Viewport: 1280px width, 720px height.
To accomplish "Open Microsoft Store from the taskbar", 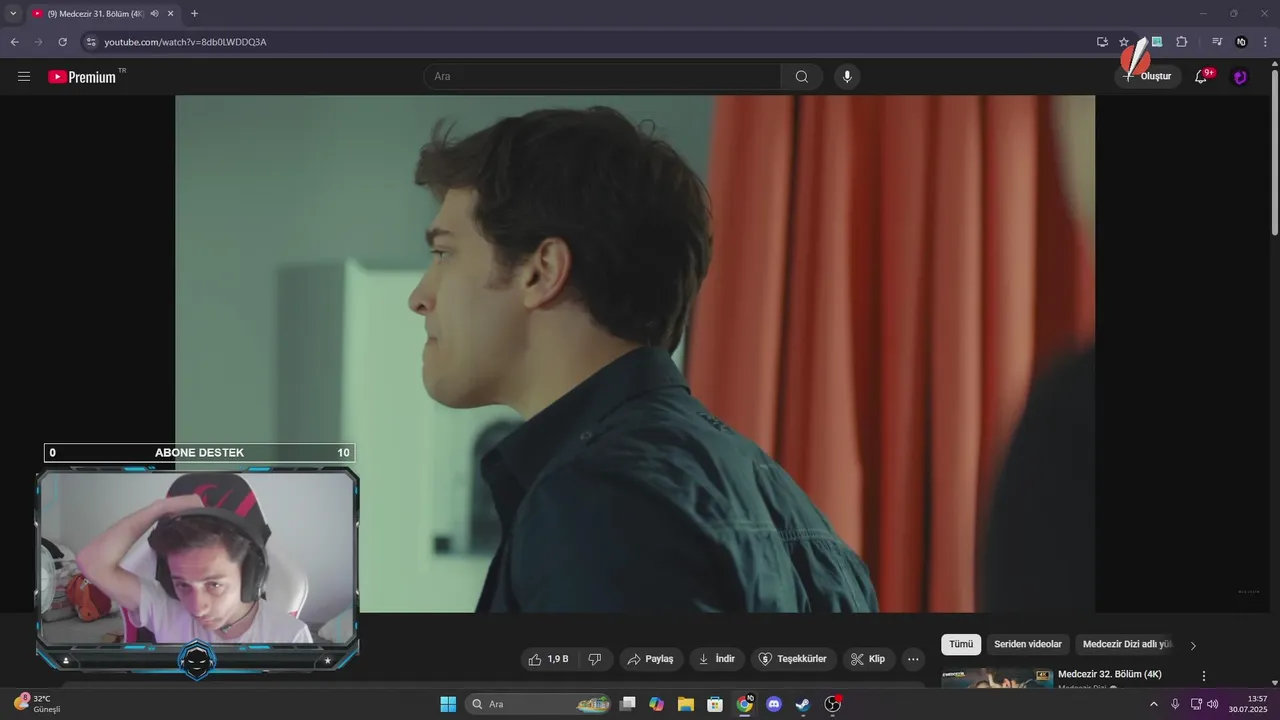I will coord(715,704).
